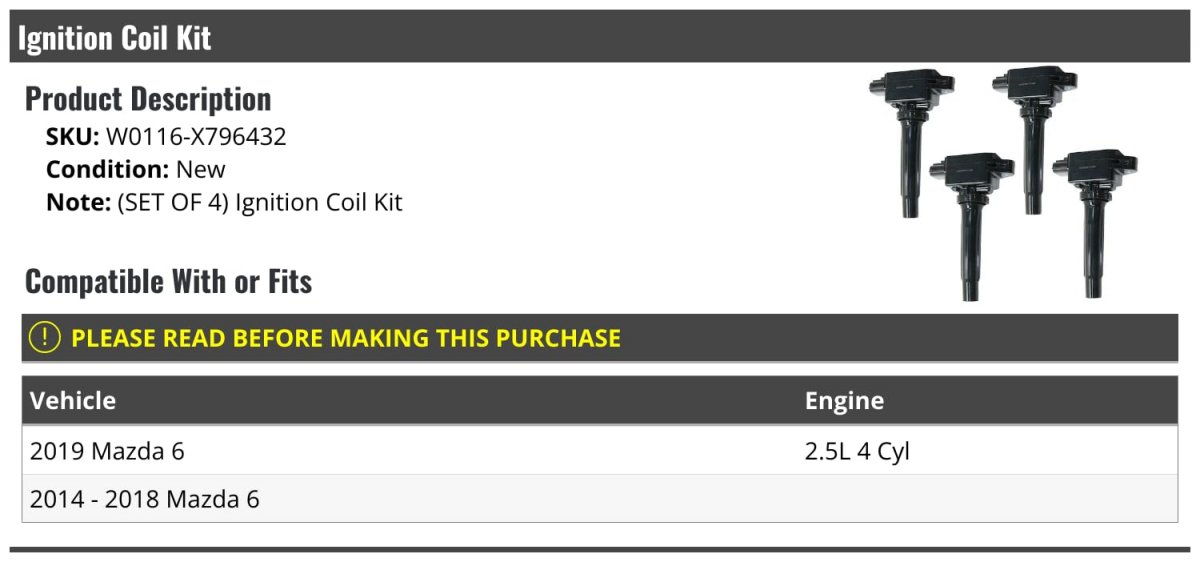This screenshot has height=562, width=1200.
Task: Select the 2014 - 2018 Mazda 6 row
Action: (600, 499)
